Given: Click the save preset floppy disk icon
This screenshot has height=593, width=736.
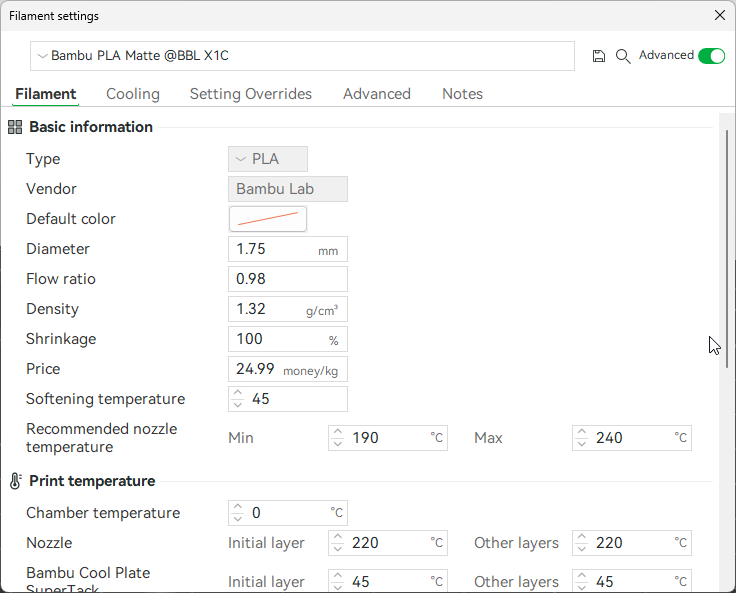Looking at the screenshot, I should [x=598, y=56].
